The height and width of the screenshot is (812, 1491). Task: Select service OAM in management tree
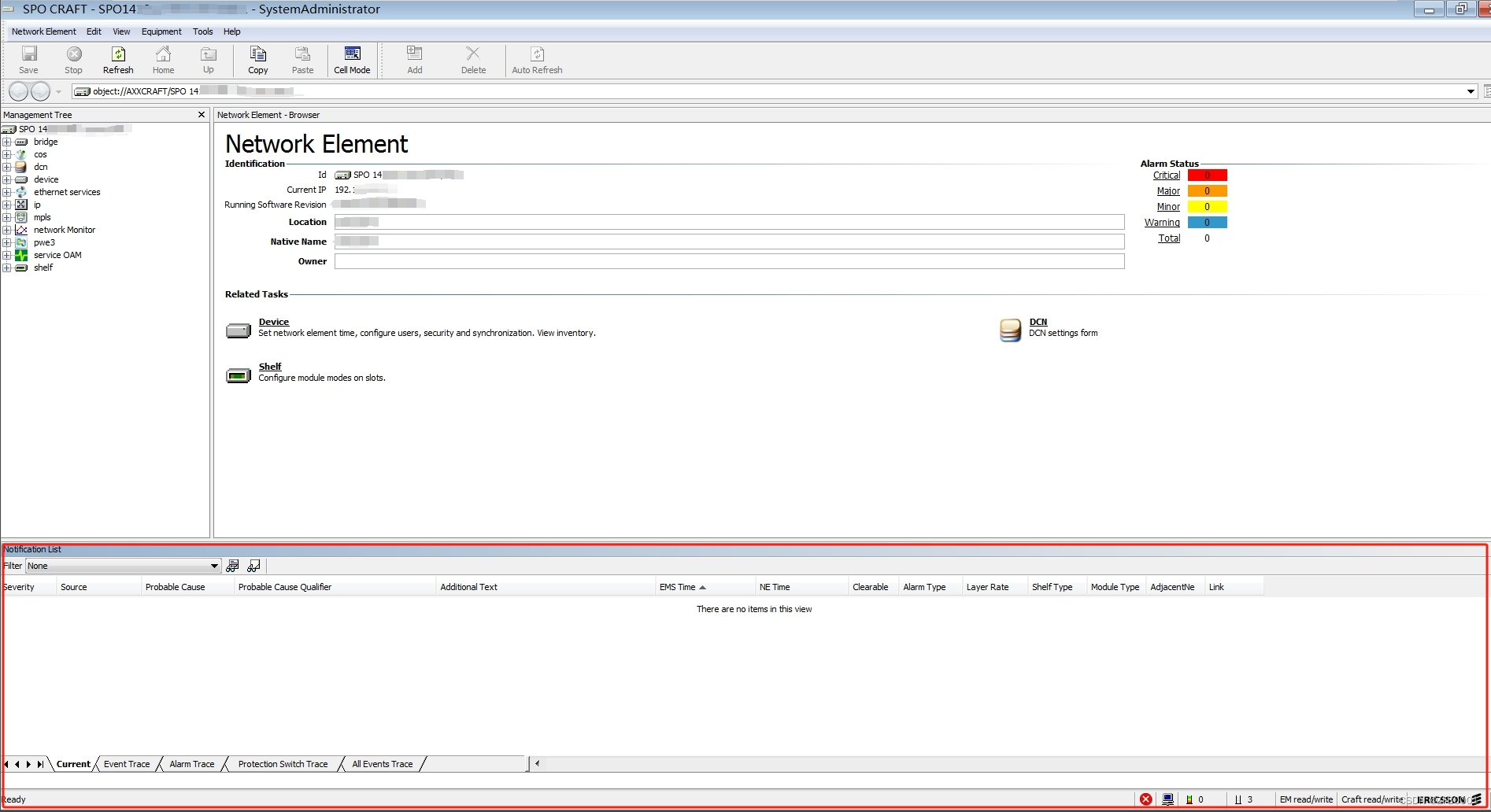57,255
